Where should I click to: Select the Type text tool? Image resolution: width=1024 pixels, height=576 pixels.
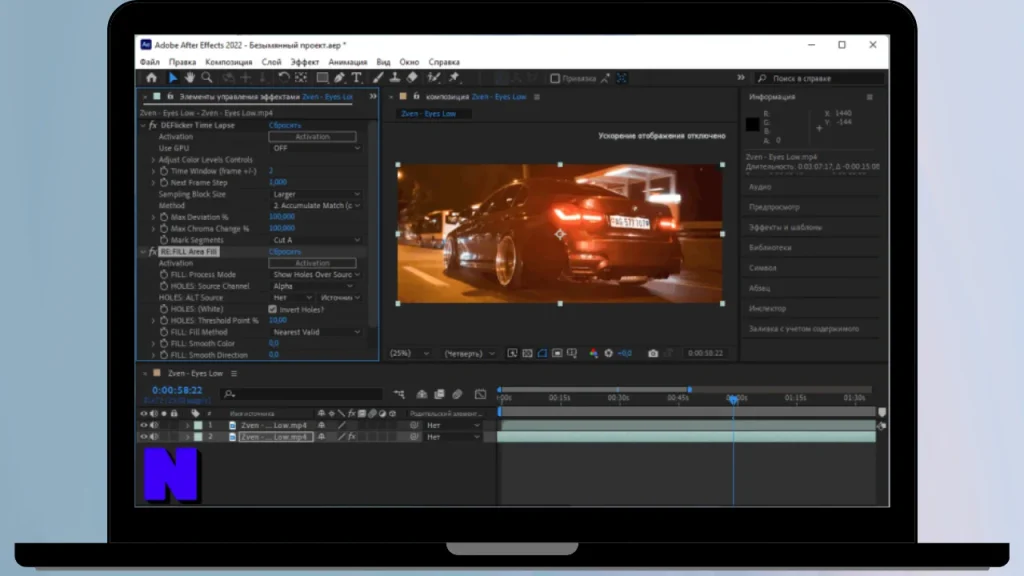pyautogui.click(x=357, y=78)
